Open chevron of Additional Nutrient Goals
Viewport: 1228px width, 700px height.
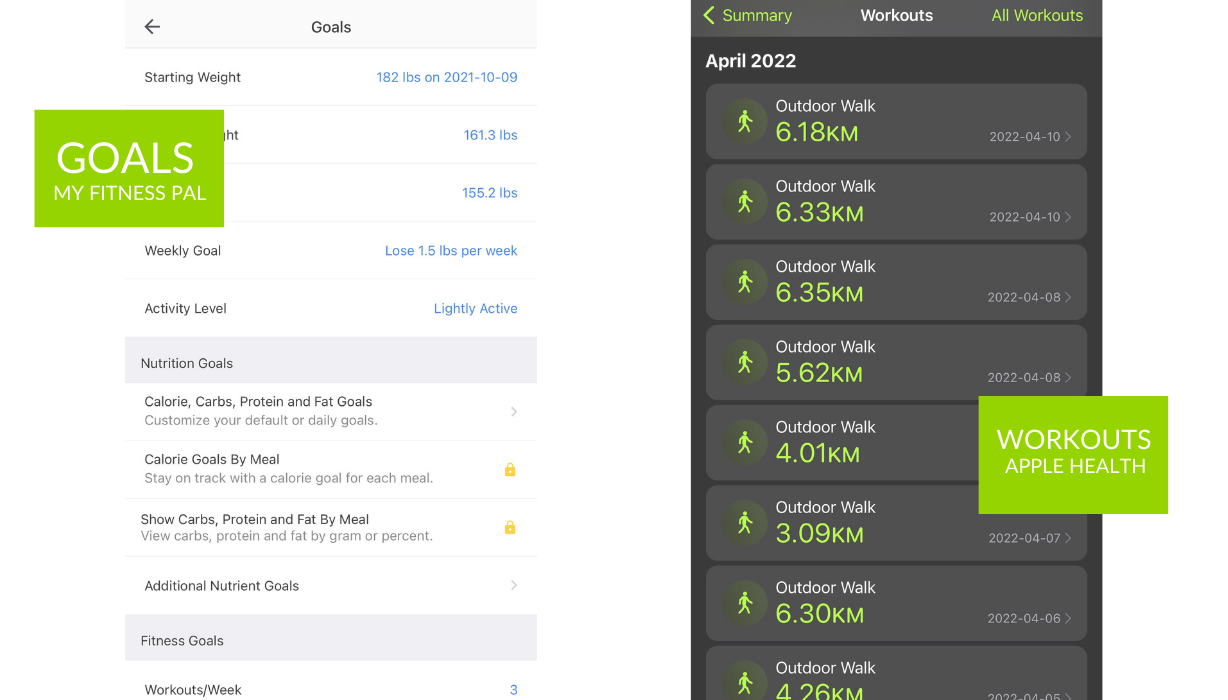click(x=514, y=585)
